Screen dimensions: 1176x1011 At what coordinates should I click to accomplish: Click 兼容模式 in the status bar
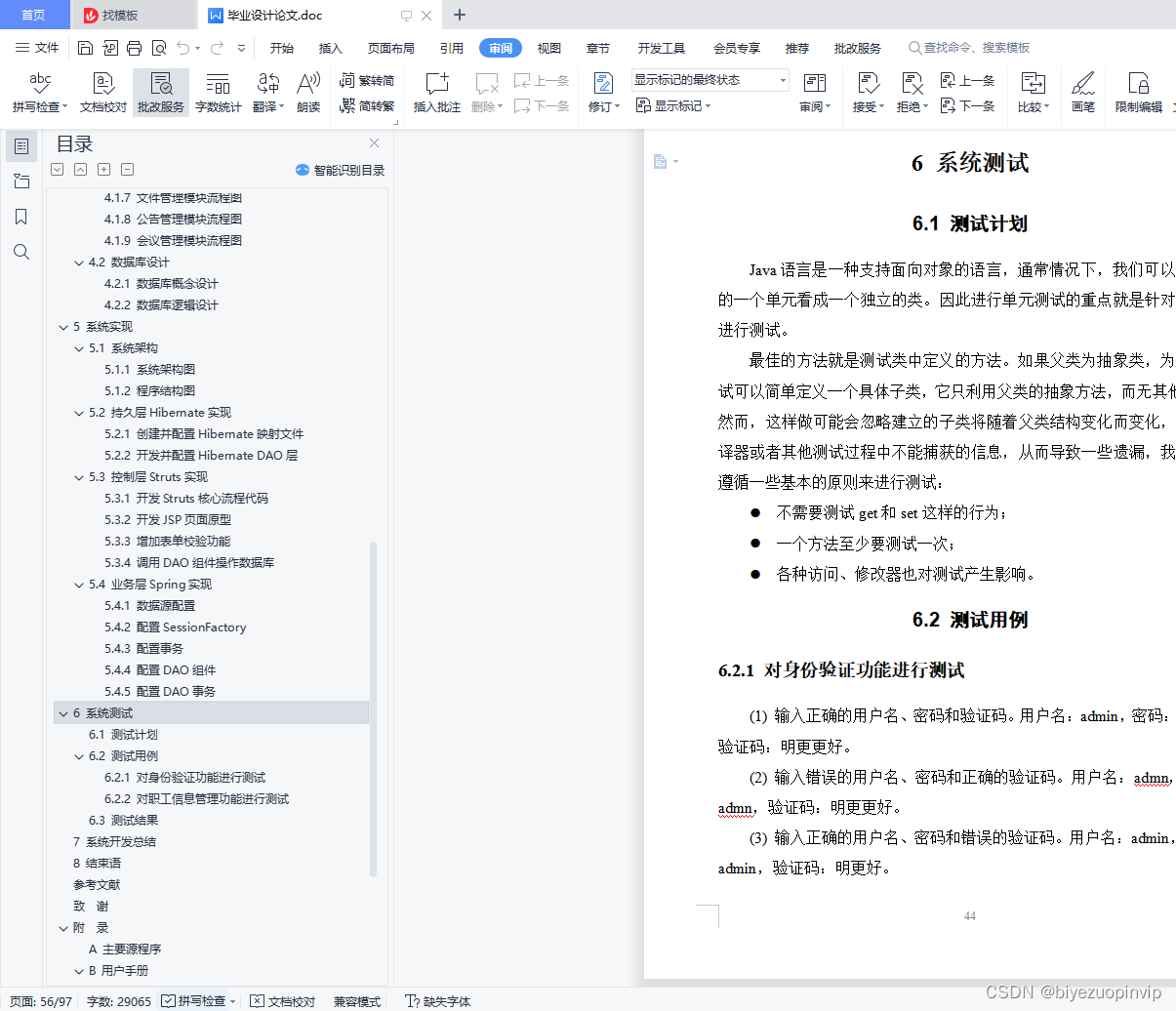pos(357,1001)
